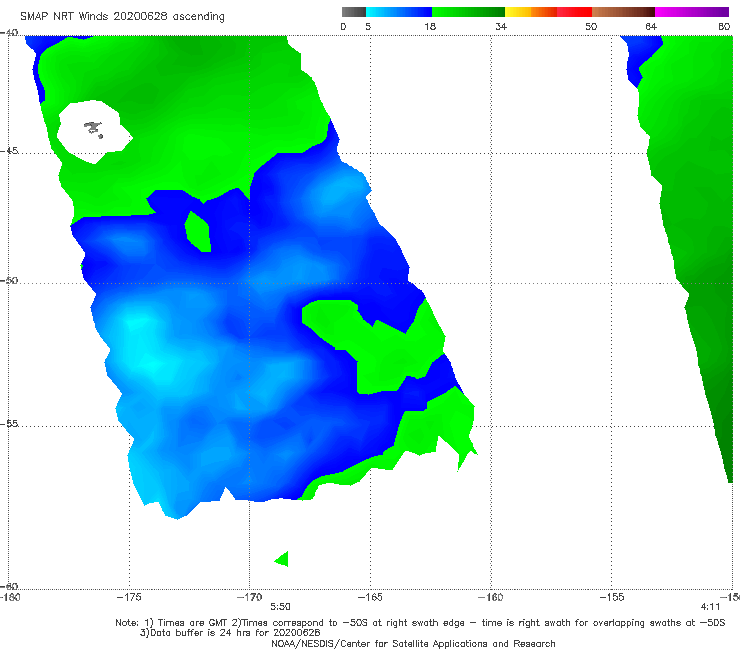Click the note '3)Data buffer is 24 hrs'
This screenshot has width=740, height=650.
(x=230, y=633)
